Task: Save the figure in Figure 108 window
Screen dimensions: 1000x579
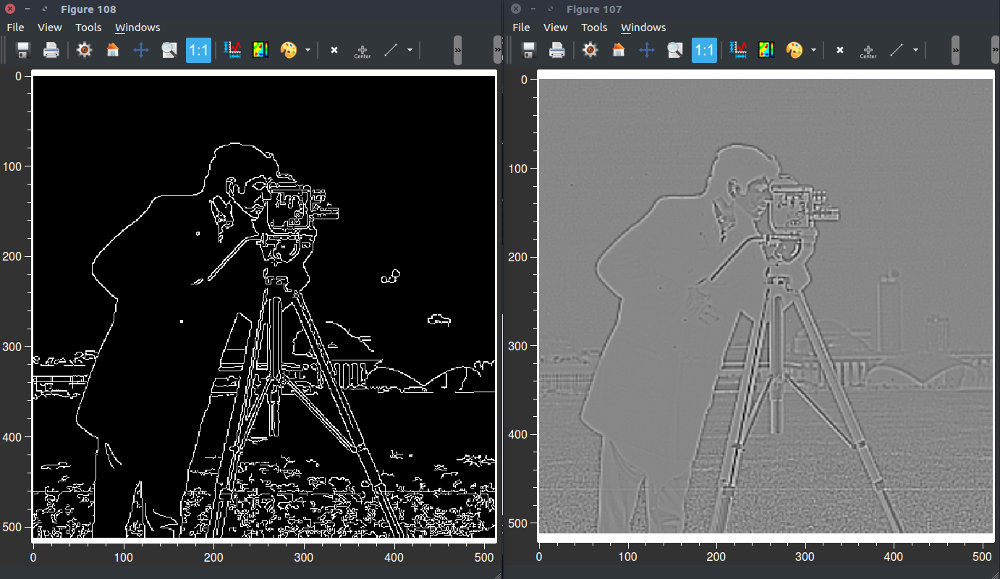Action: tap(23, 50)
